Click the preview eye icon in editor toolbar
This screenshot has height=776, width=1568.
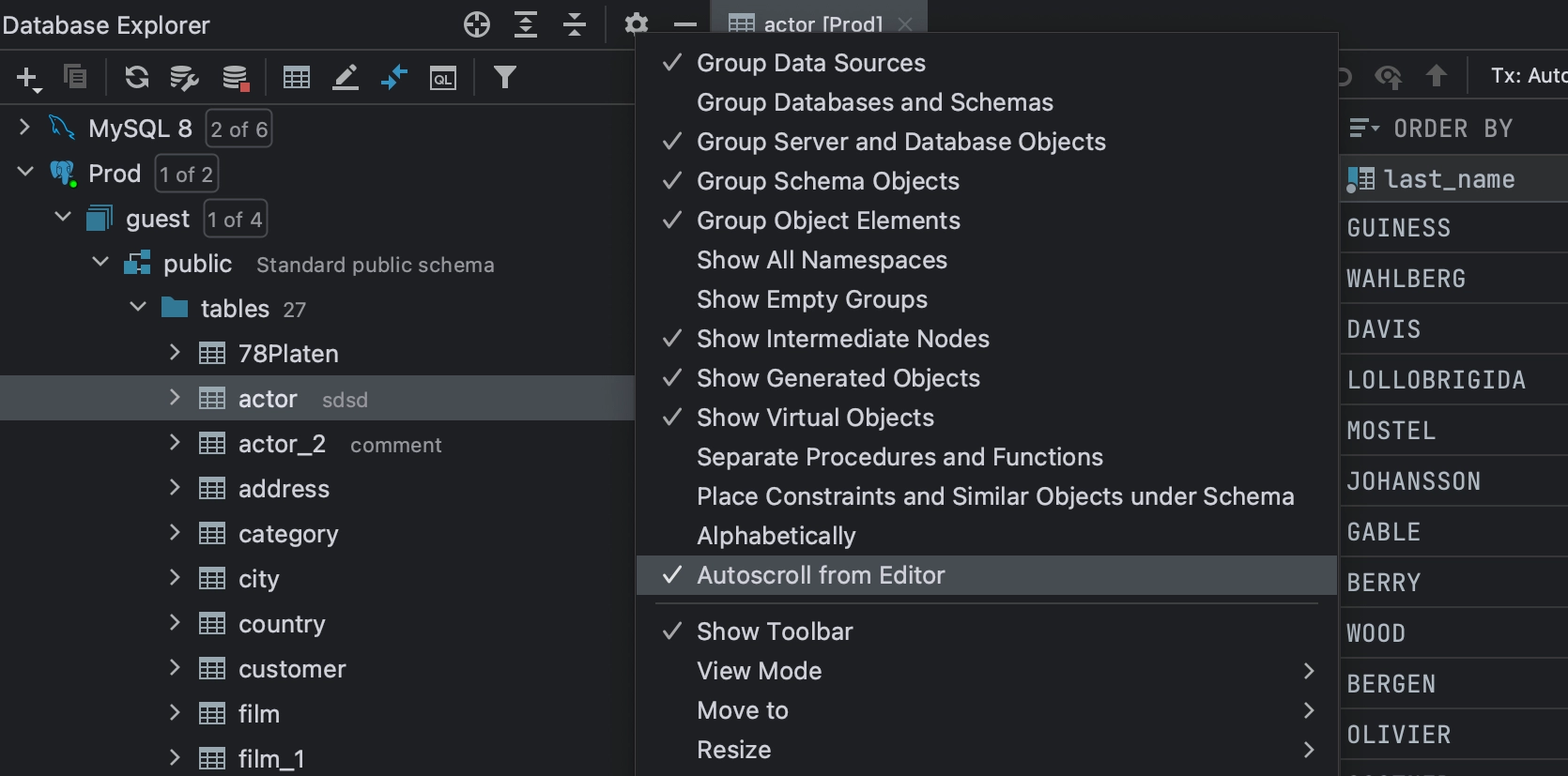click(x=1389, y=76)
